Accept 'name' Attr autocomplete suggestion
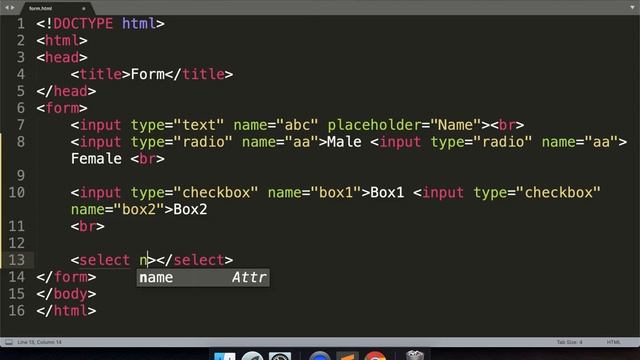The image size is (640, 360). click(203, 278)
